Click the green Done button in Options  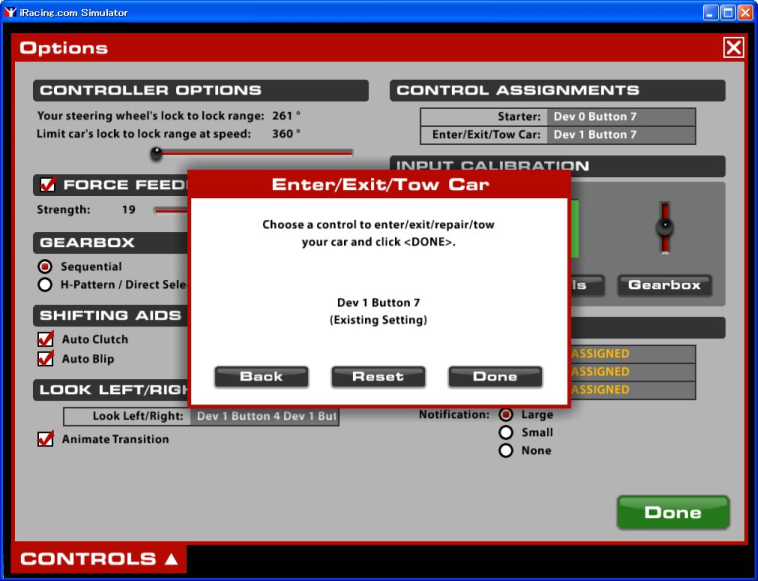(x=673, y=512)
